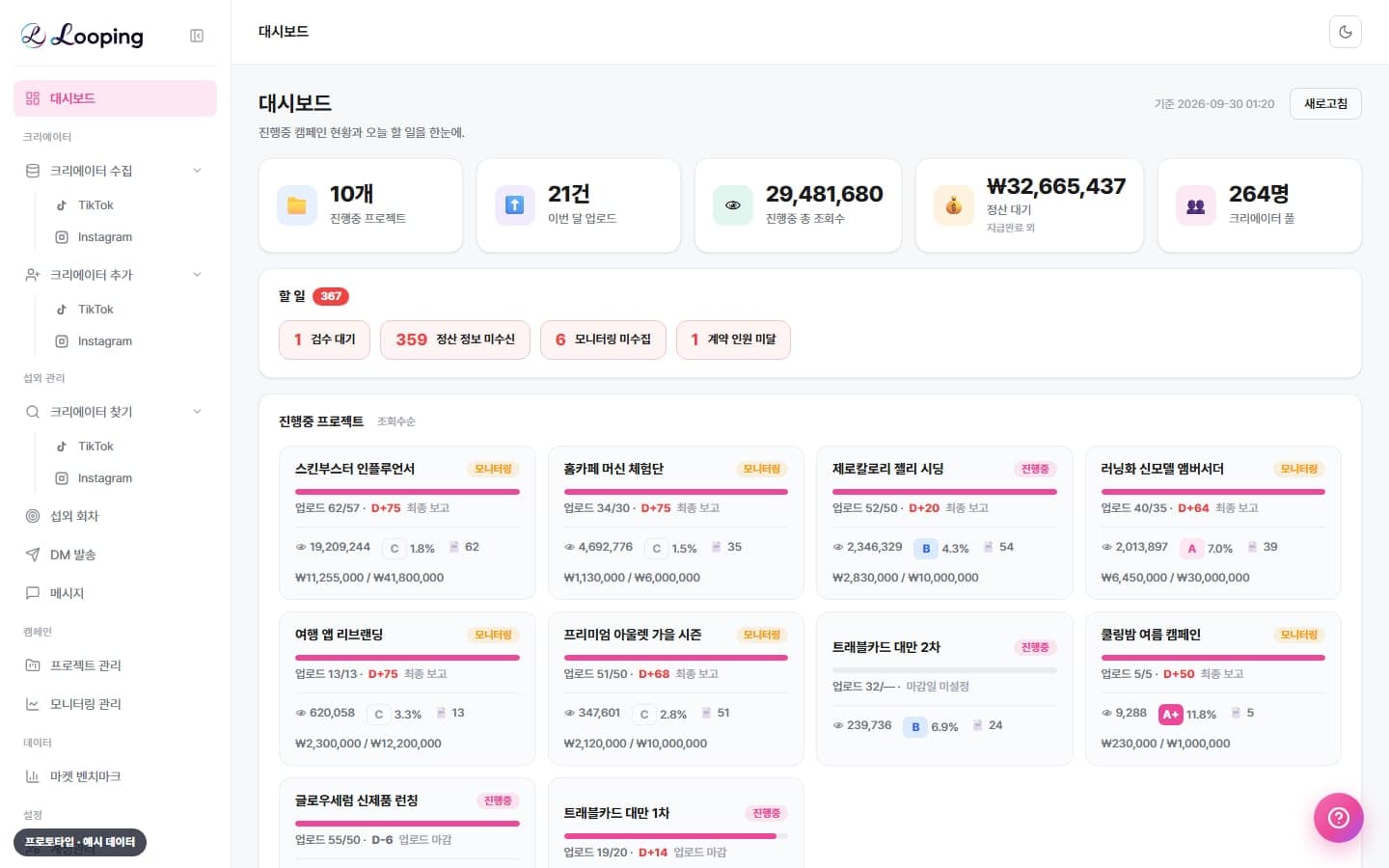Click progress bar of 스킨부스터 인플루언서 project
Image resolution: width=1389 pixels, height=868 pixels.
[407, 492]
